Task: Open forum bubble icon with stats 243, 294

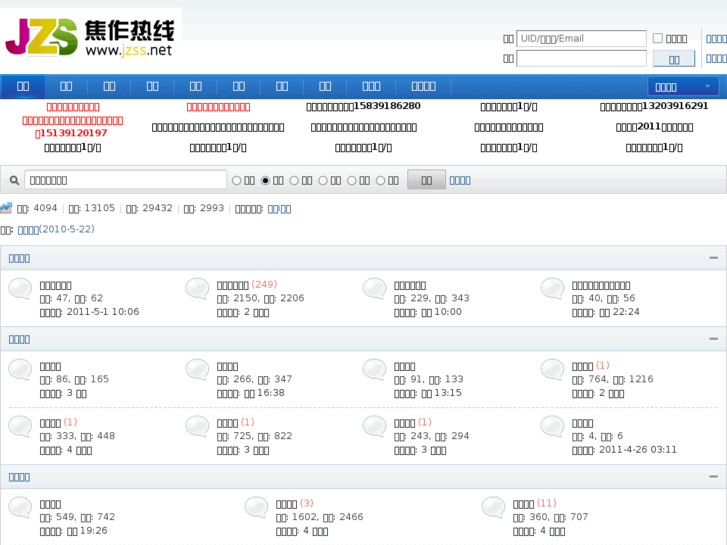Action: pos(375,426)
